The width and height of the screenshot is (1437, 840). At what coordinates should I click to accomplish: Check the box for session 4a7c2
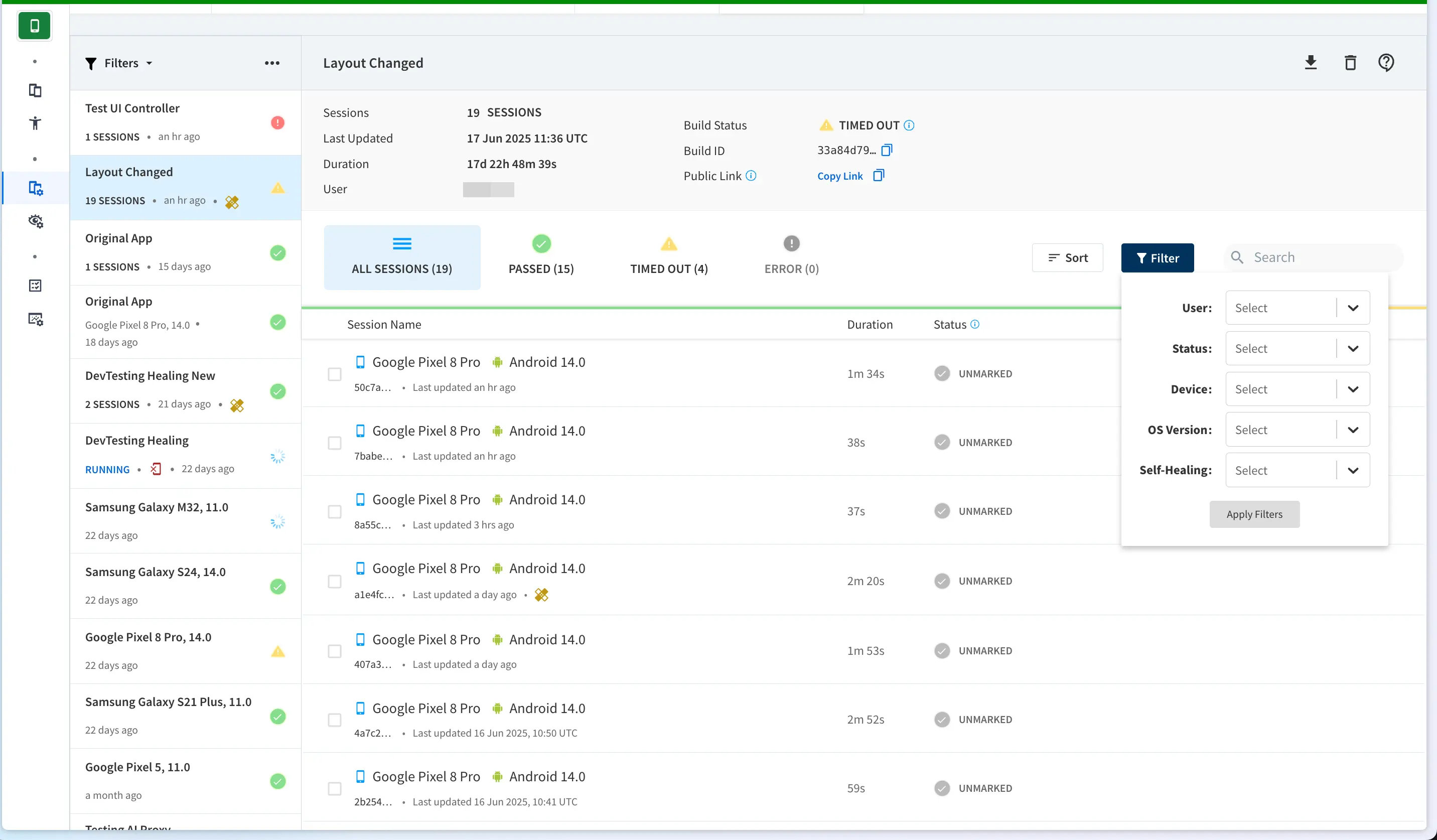(335, 720)
